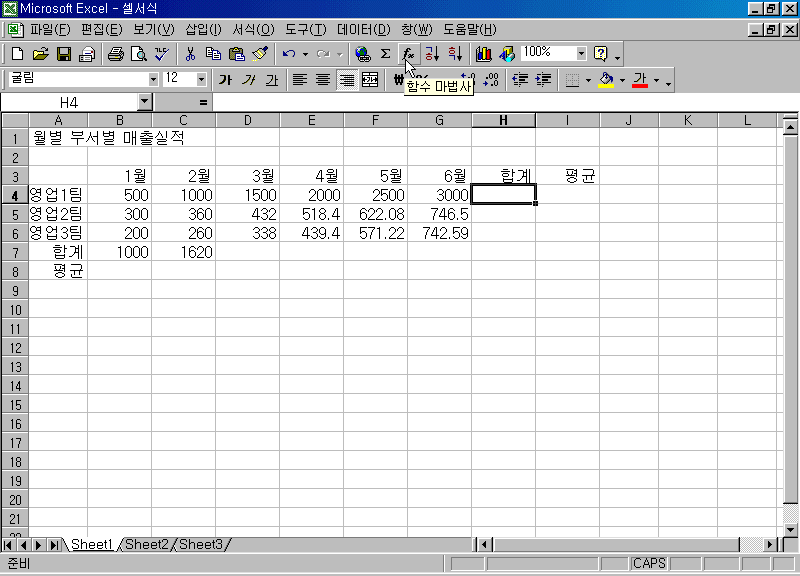The image size is (800, 576).
Task: Run the spelling check icon
Action: [162, 54]
